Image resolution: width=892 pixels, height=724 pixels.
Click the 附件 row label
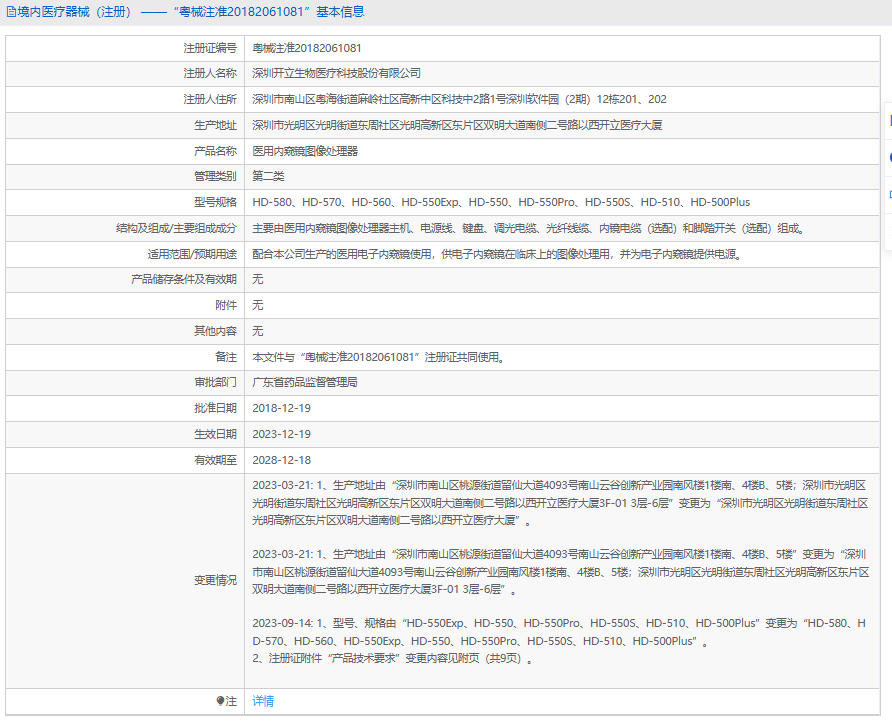point(226,305)
